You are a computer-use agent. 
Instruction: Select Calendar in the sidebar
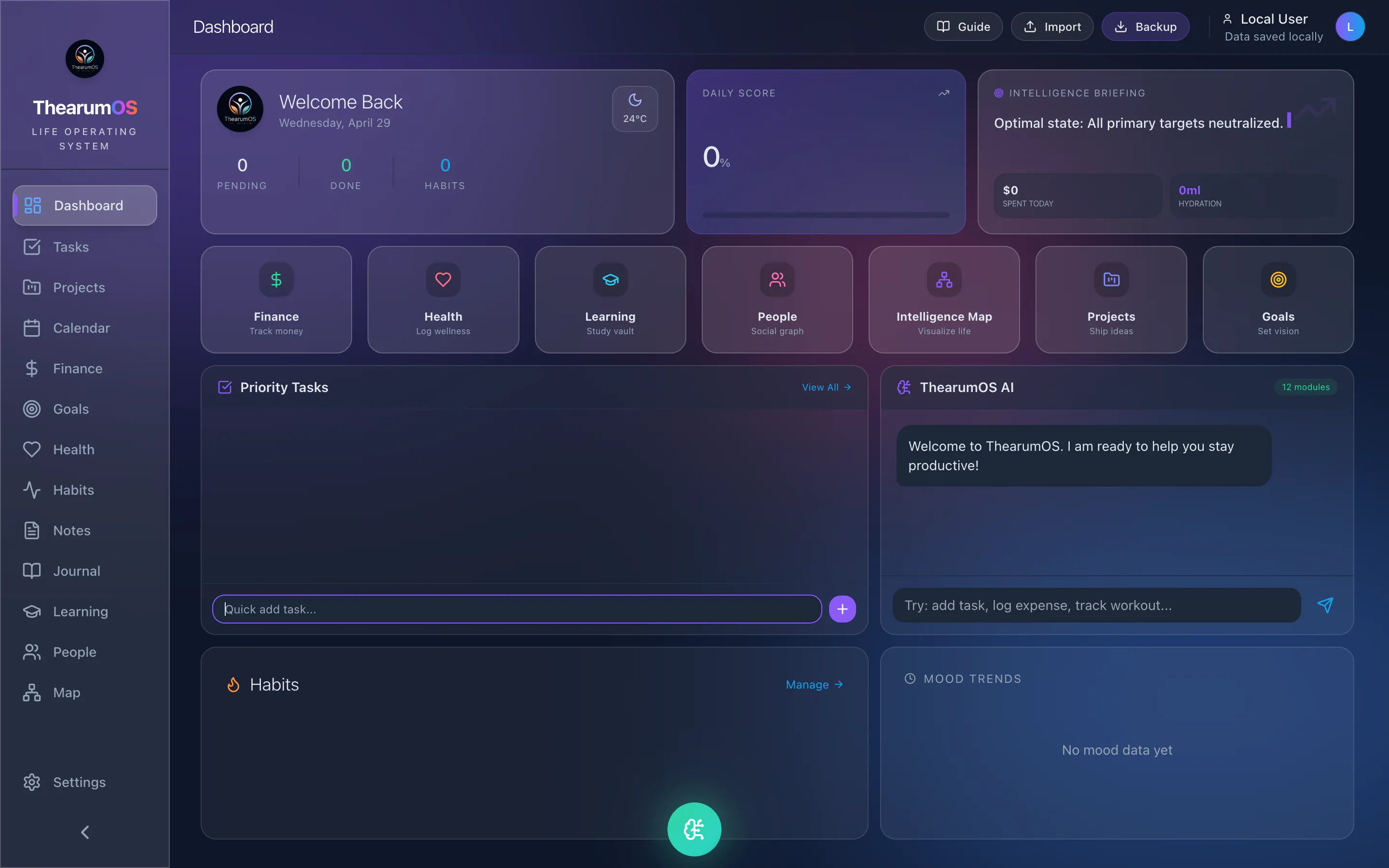[x=85, y=328]
